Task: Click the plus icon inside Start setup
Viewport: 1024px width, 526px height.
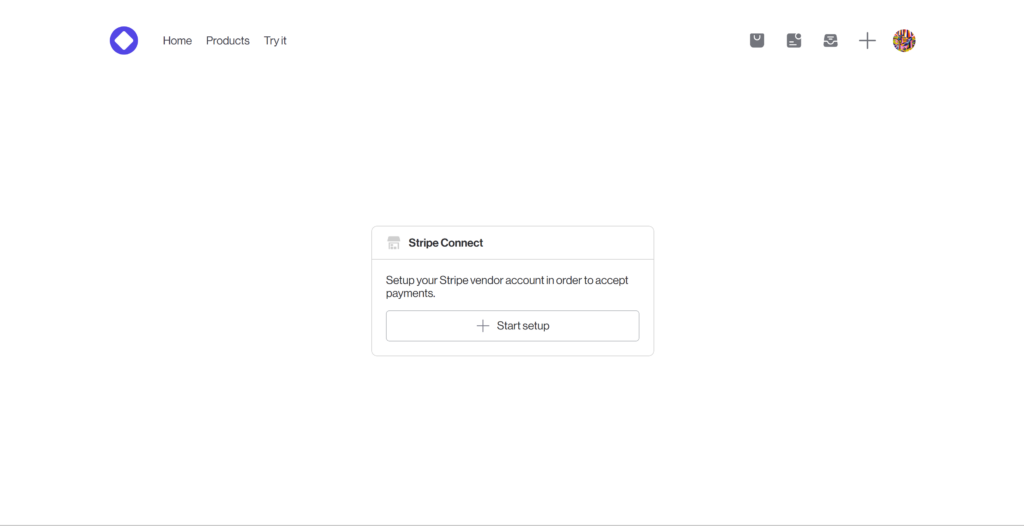Action: point(483,326)
